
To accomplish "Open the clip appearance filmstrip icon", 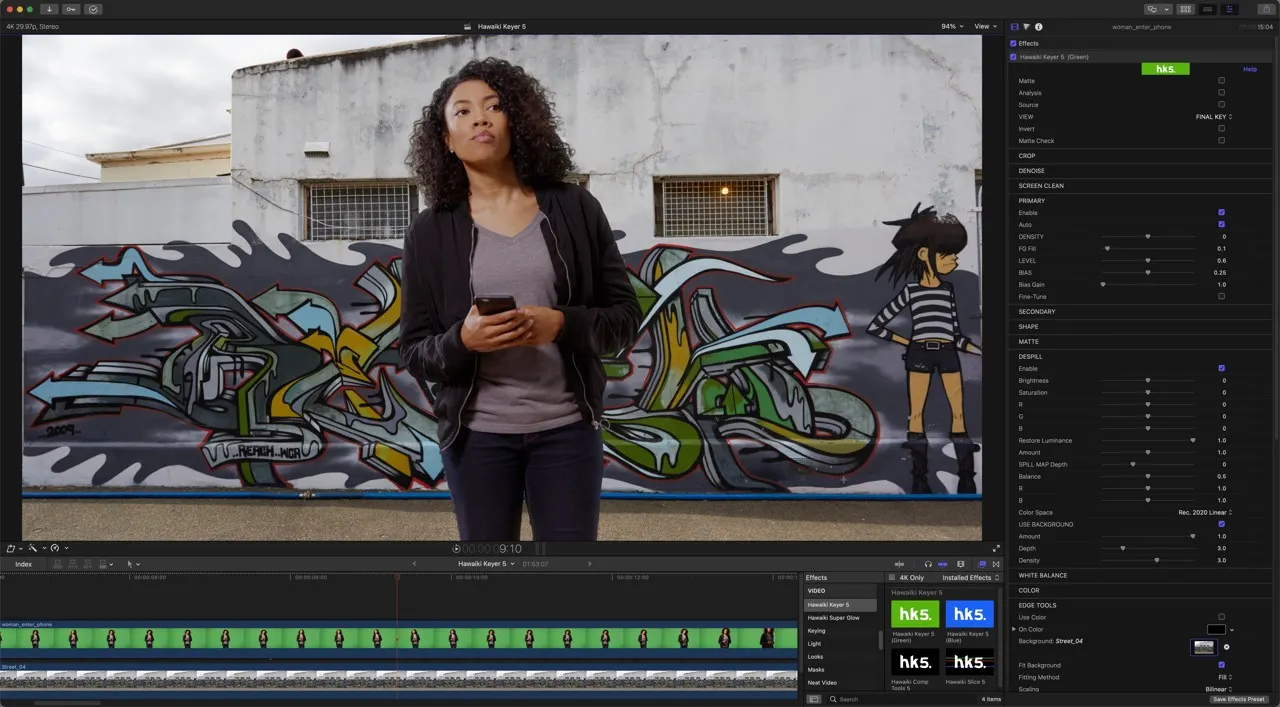I will pos(961,564).
